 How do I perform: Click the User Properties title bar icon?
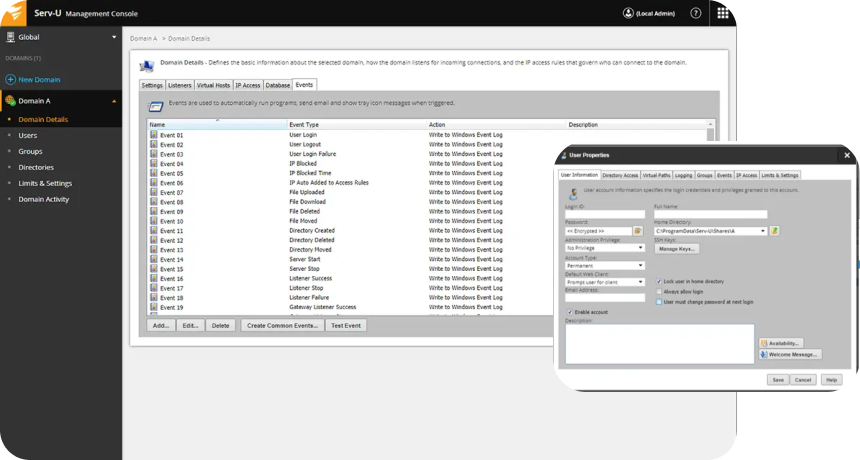pos(563,155)
